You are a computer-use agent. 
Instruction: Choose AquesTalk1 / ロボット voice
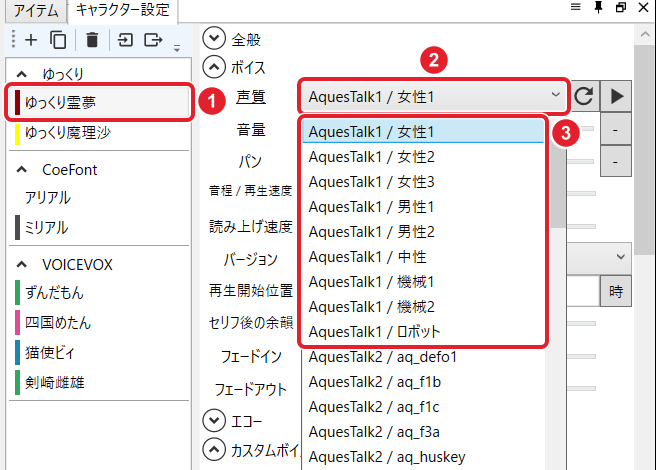pyautogui.click(x=423, y=332)
